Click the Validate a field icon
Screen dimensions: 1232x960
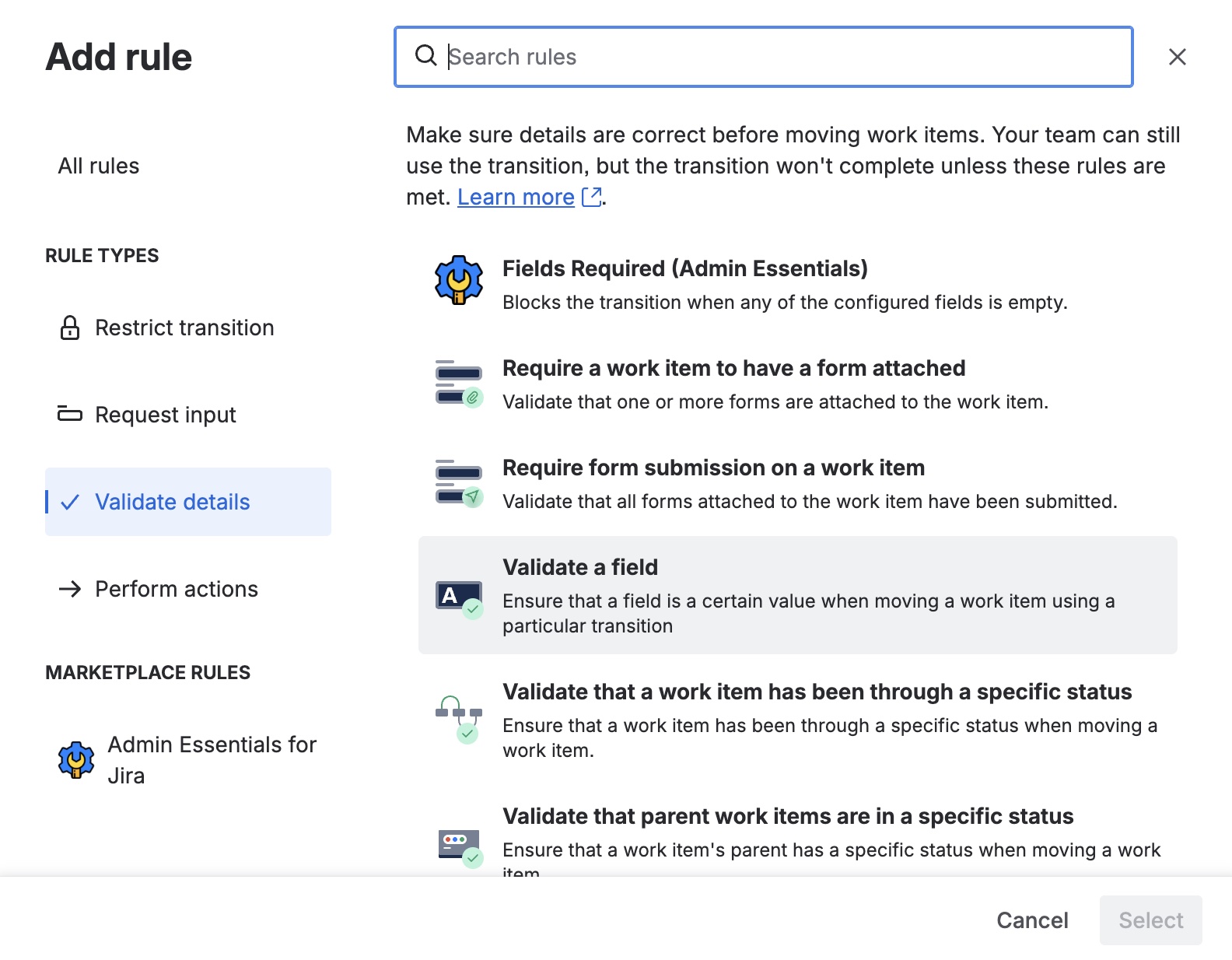[459, 599]
